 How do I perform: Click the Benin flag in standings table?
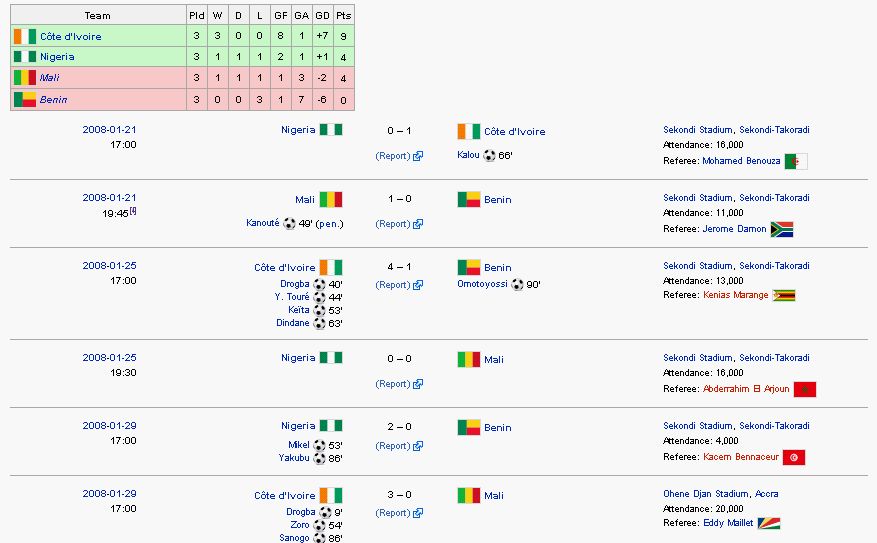click(x=25, y=100)
